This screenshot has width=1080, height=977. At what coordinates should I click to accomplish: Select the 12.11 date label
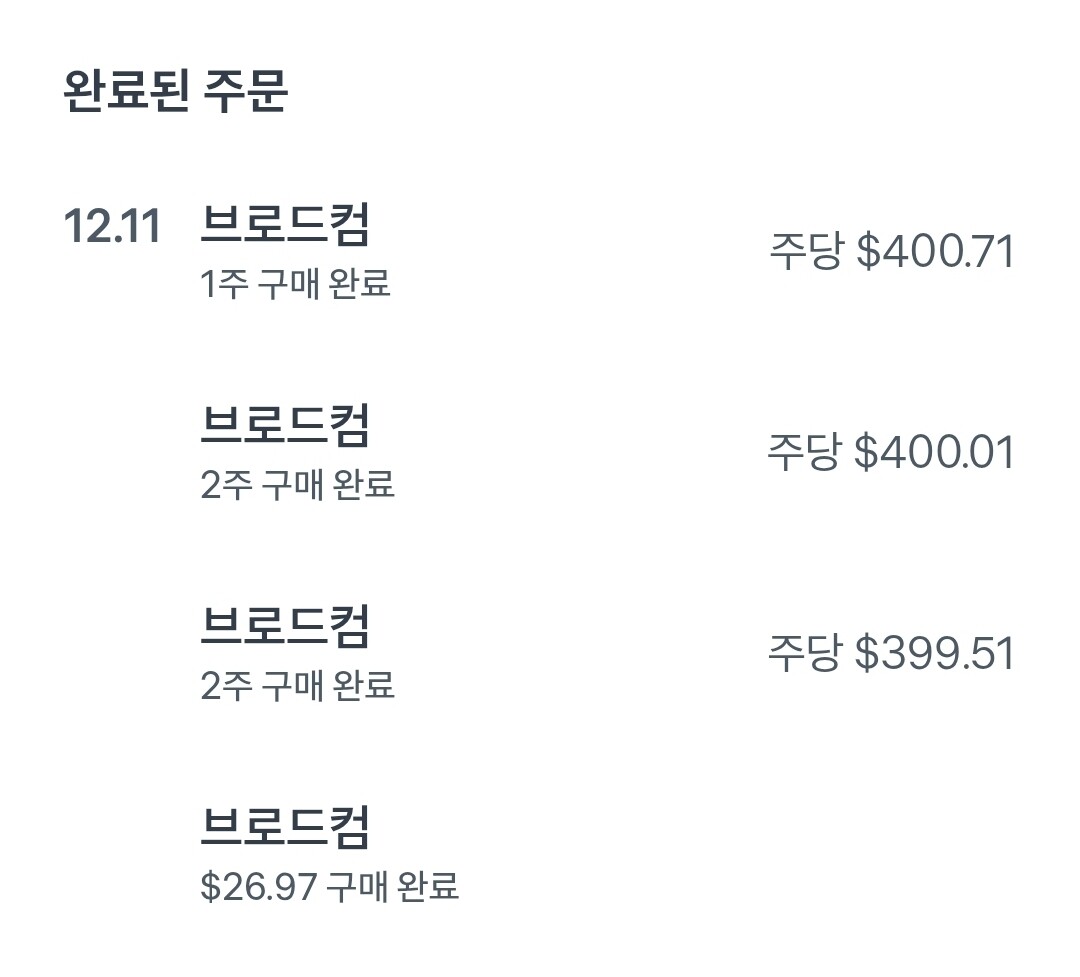coord(112,226)
